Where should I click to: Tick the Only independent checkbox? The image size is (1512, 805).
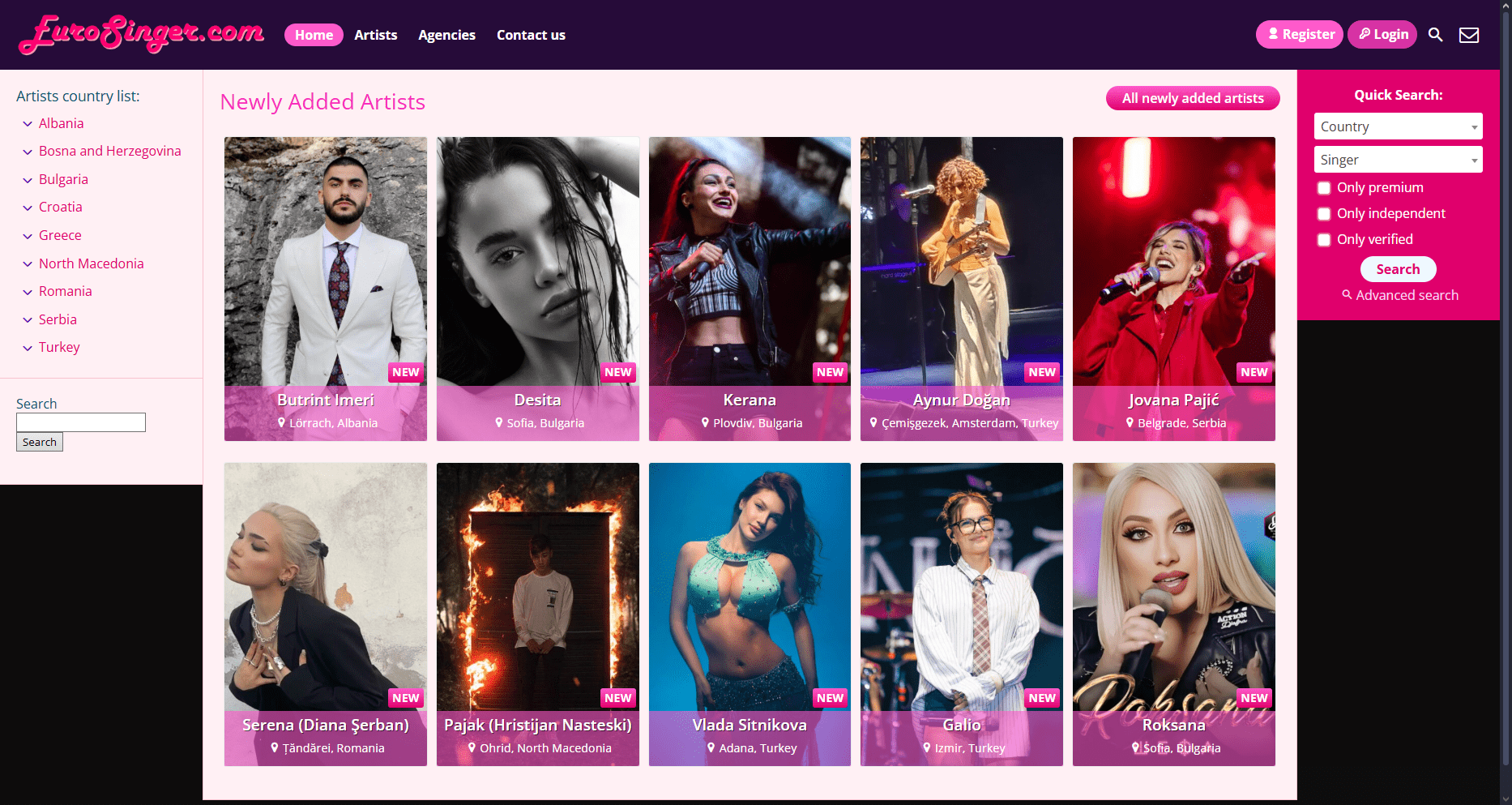[1324, 214]
